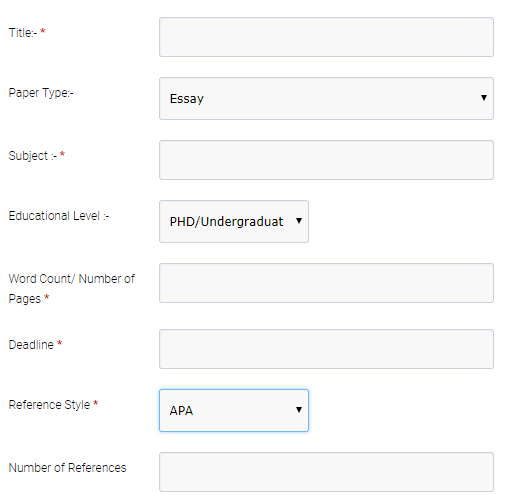The height and width of the screenshot is (495, 525).
Task: Click the arrow icon of the Essay dropdown
Action: pyautogui.click(x=483, y=97)
